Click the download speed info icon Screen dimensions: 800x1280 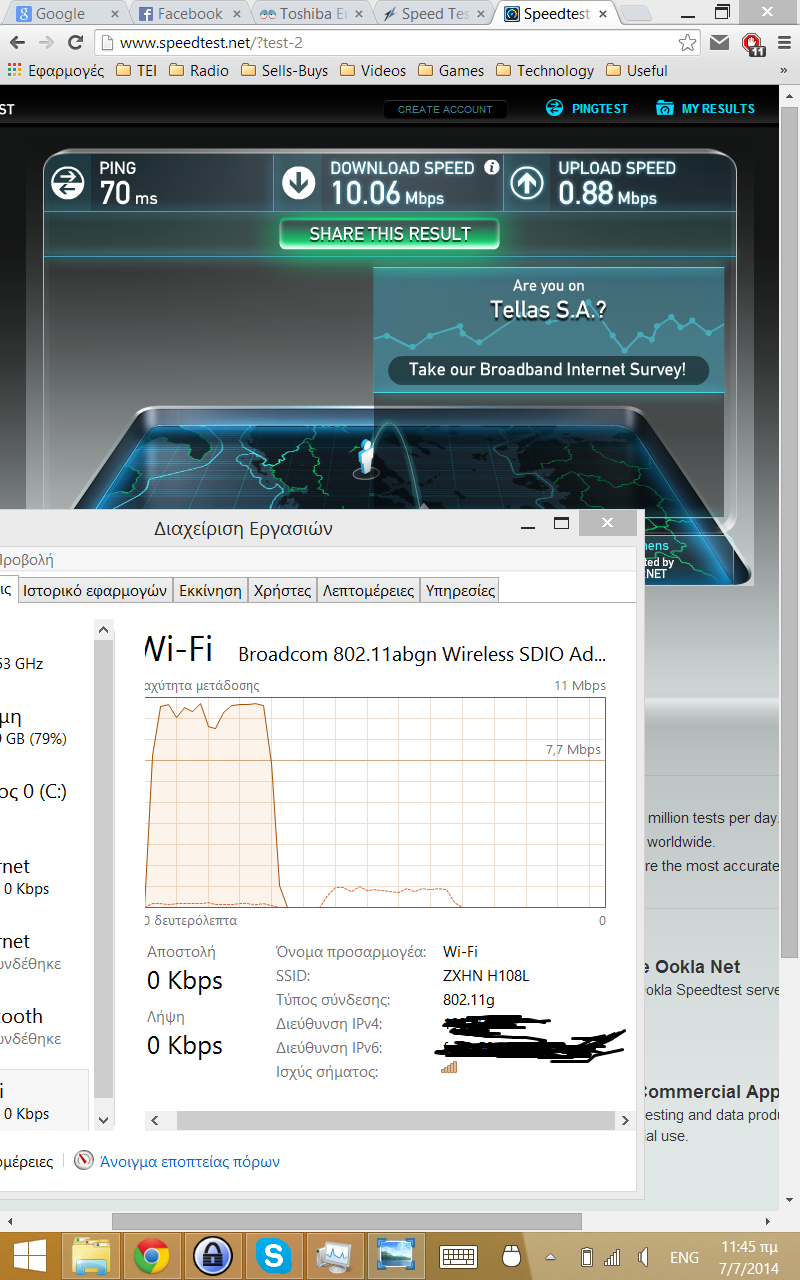(491, 168)
